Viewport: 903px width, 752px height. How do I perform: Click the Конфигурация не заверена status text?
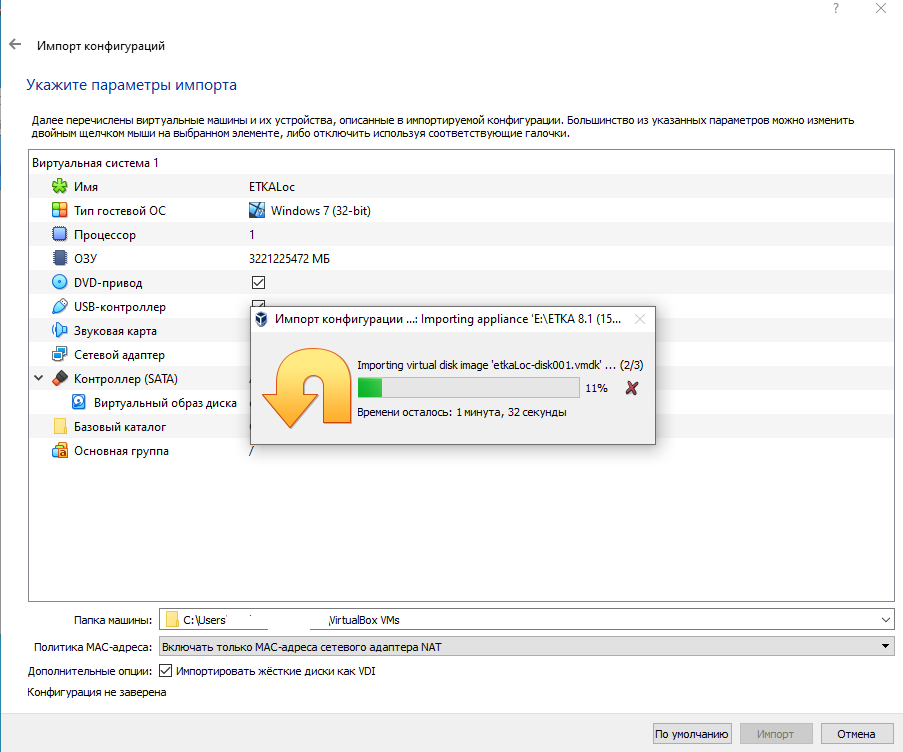97,692
